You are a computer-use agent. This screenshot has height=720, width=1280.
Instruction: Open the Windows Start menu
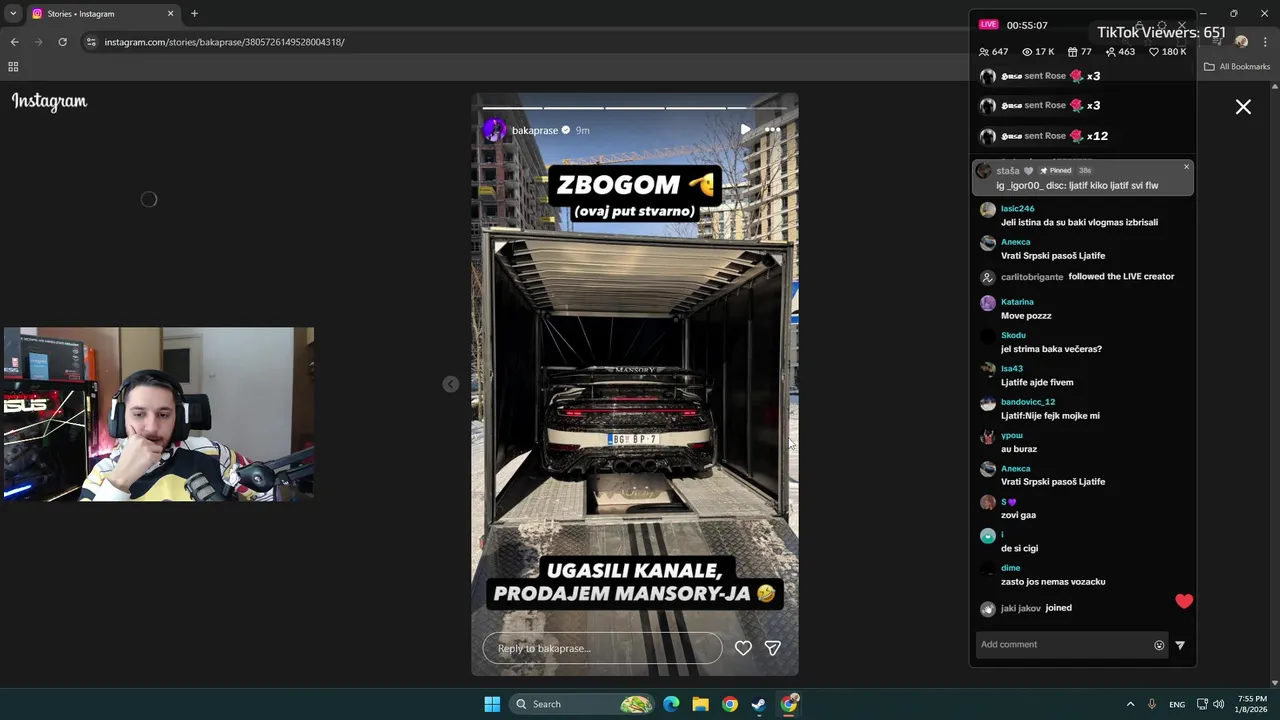(492, 704)
